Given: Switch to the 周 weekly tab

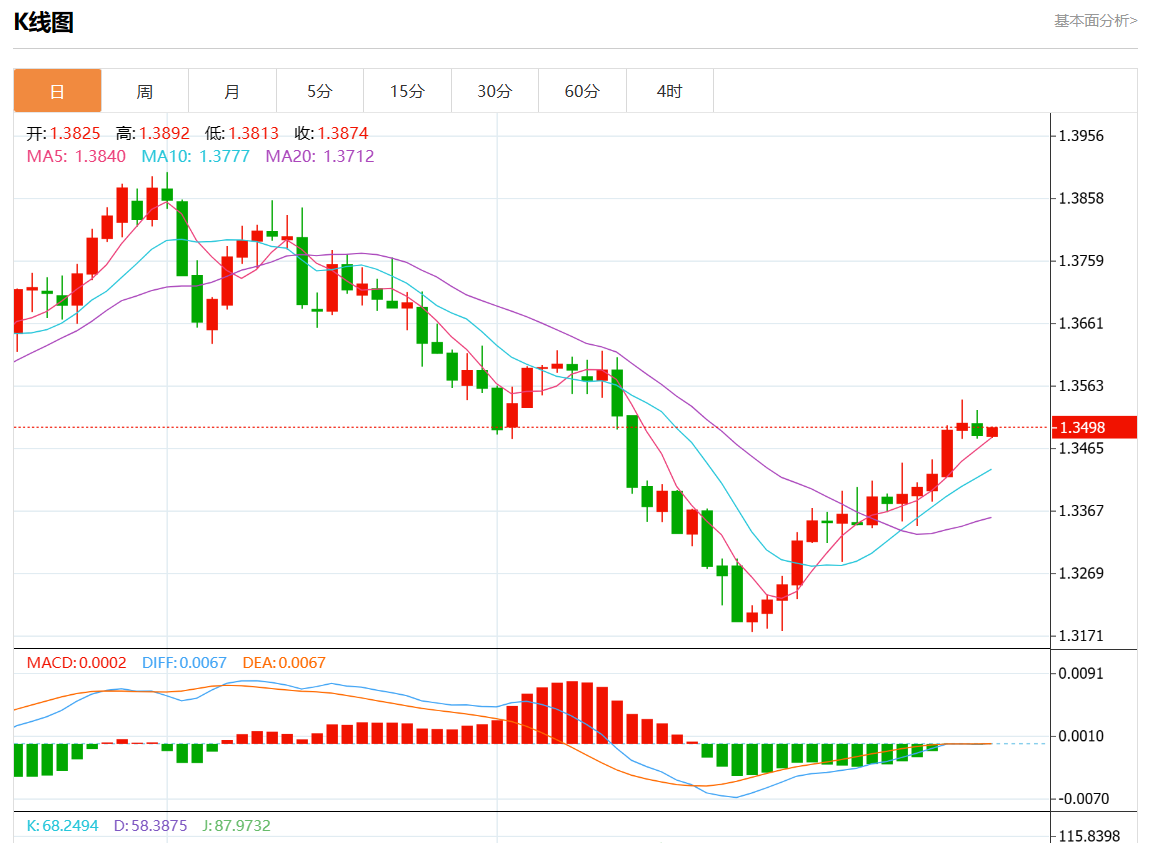Looking at the screenshot, I should click(145, 91).
